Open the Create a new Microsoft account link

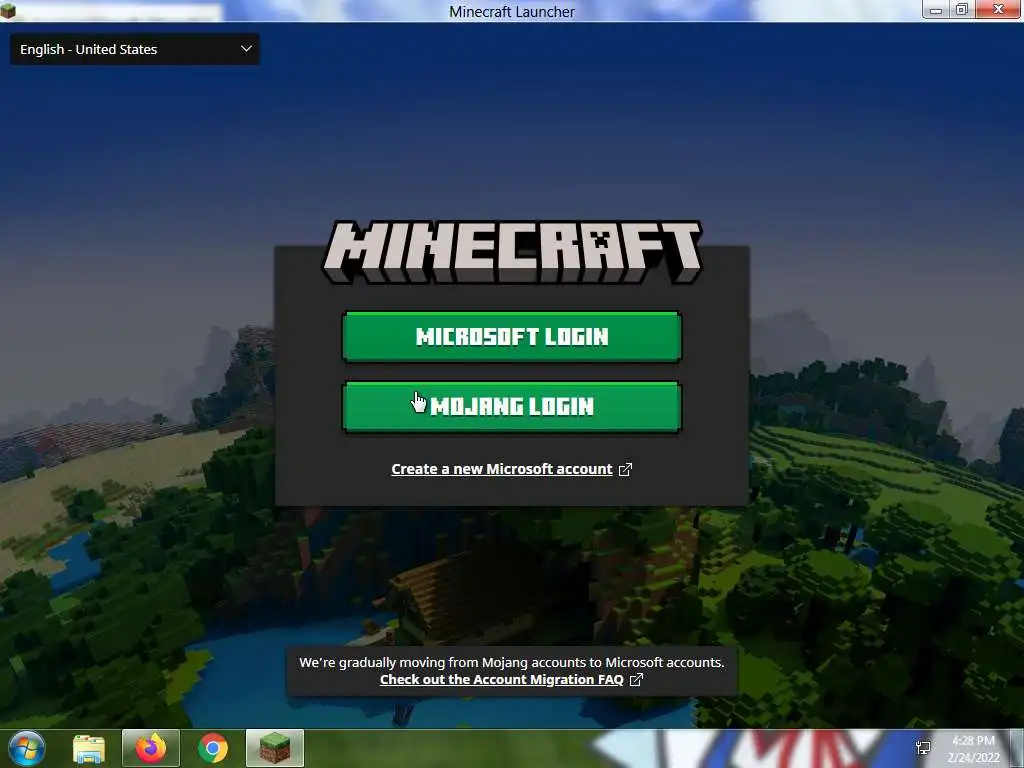point(502,469)
